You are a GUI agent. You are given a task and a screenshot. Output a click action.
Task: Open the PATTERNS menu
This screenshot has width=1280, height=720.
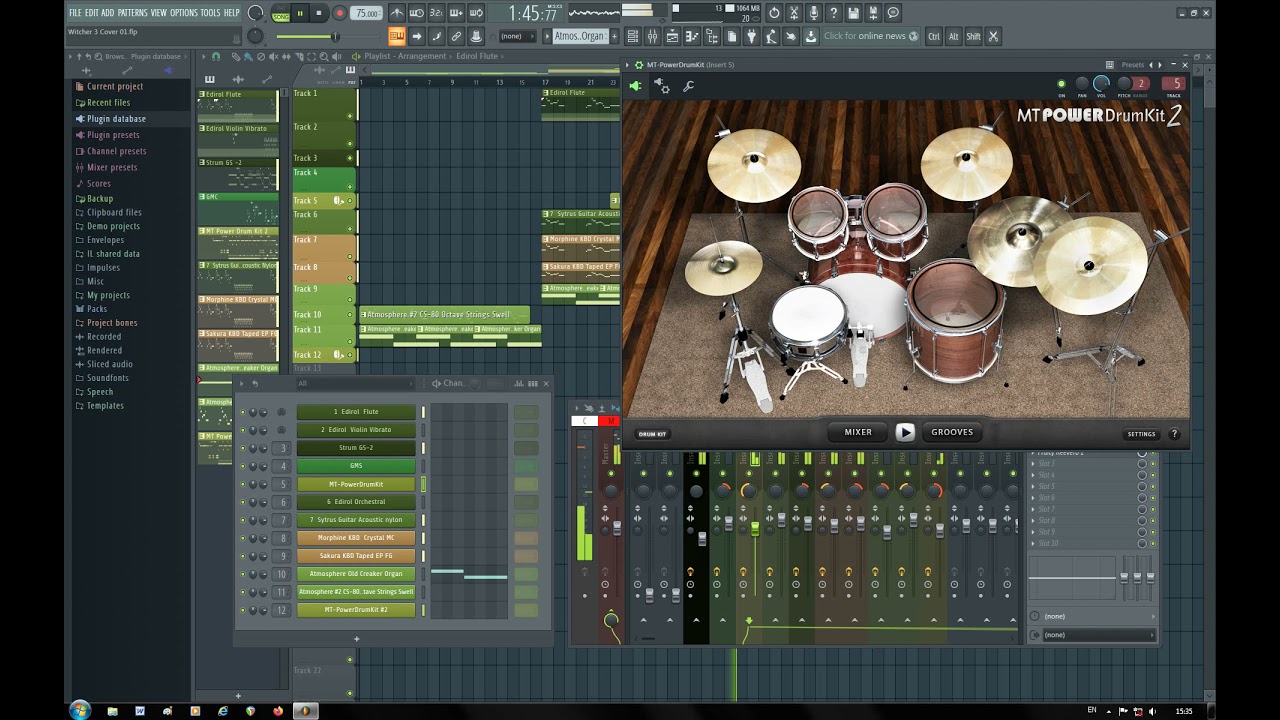(132, 13)
